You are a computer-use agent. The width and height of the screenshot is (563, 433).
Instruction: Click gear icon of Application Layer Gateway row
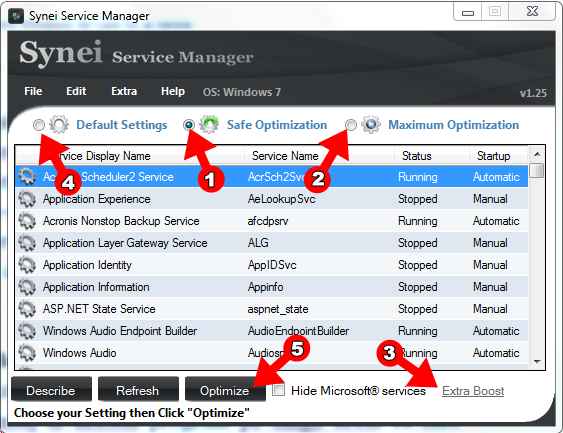pos(27,243)
